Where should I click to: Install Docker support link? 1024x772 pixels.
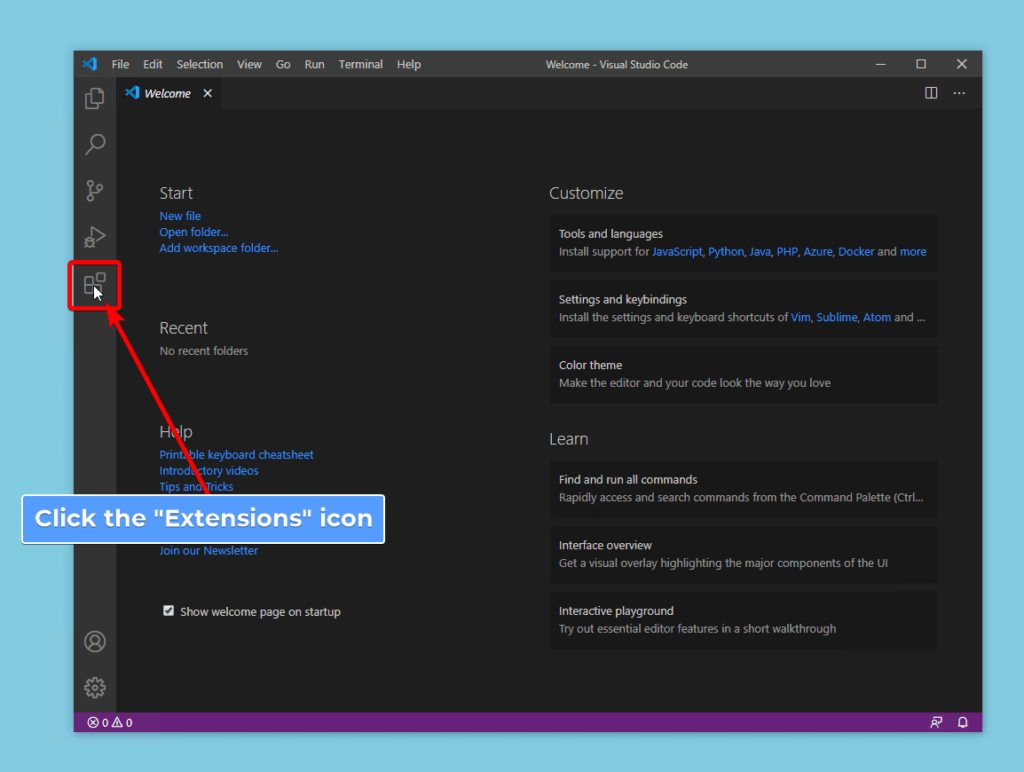point(856,252)
